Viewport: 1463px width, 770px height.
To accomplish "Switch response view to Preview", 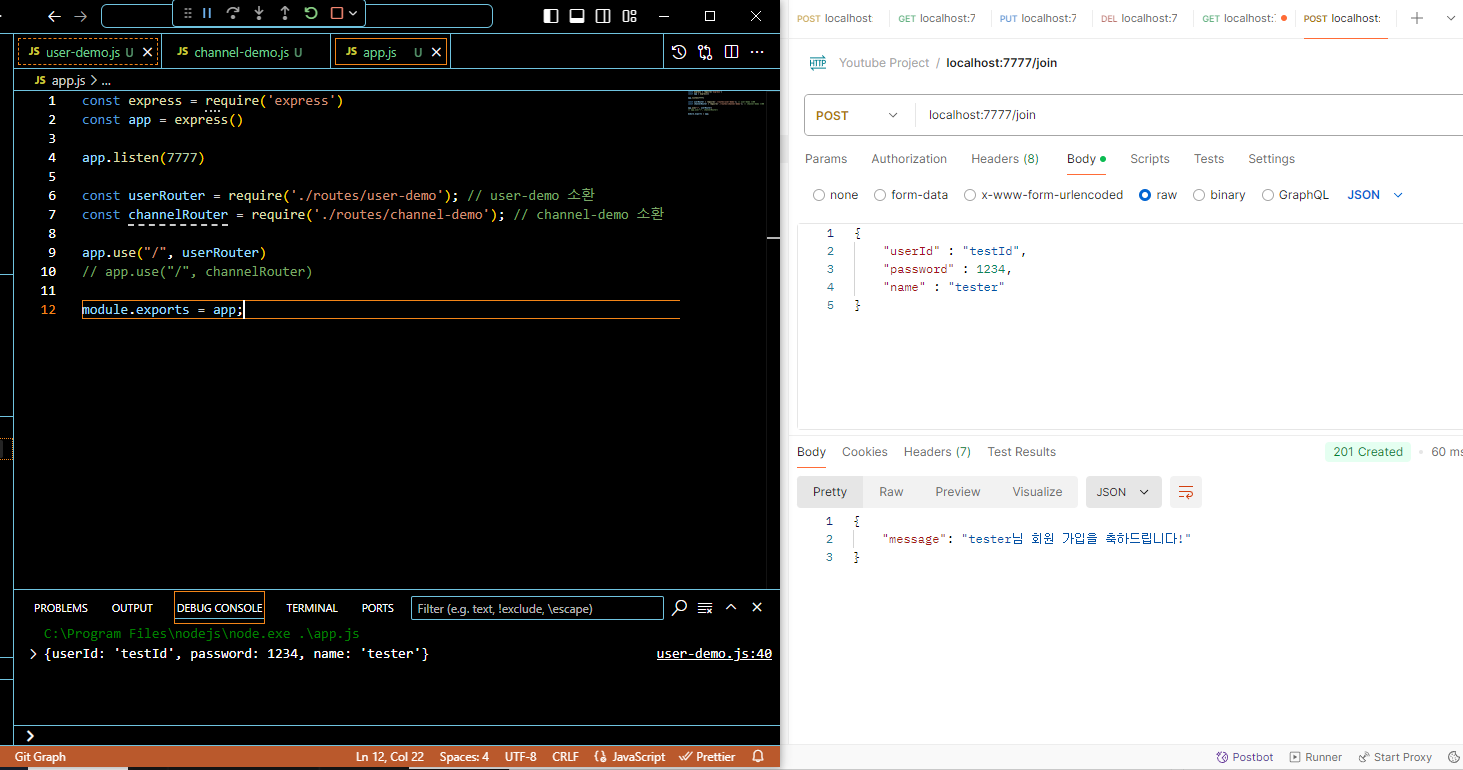I will tap(958, 492).
